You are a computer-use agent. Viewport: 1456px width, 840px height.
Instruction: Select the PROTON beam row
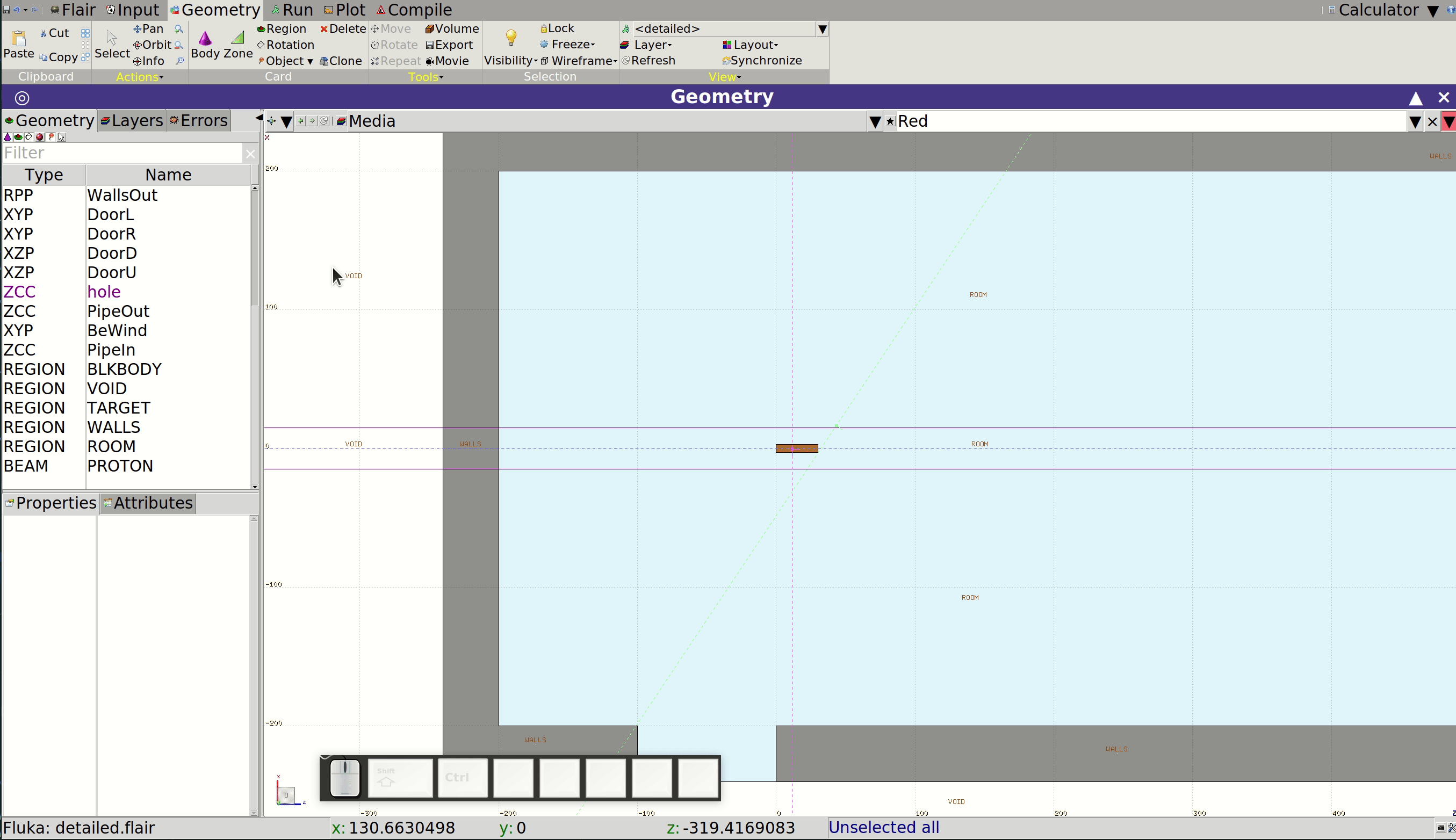tap(126, 466)
